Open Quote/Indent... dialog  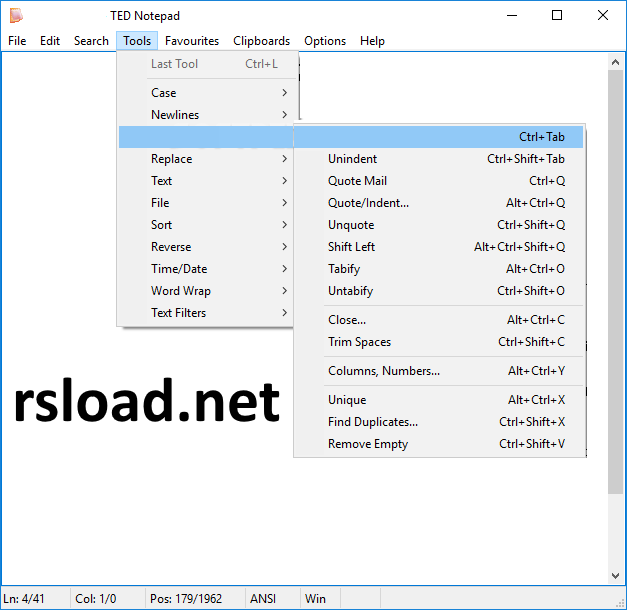click(439, 203)
